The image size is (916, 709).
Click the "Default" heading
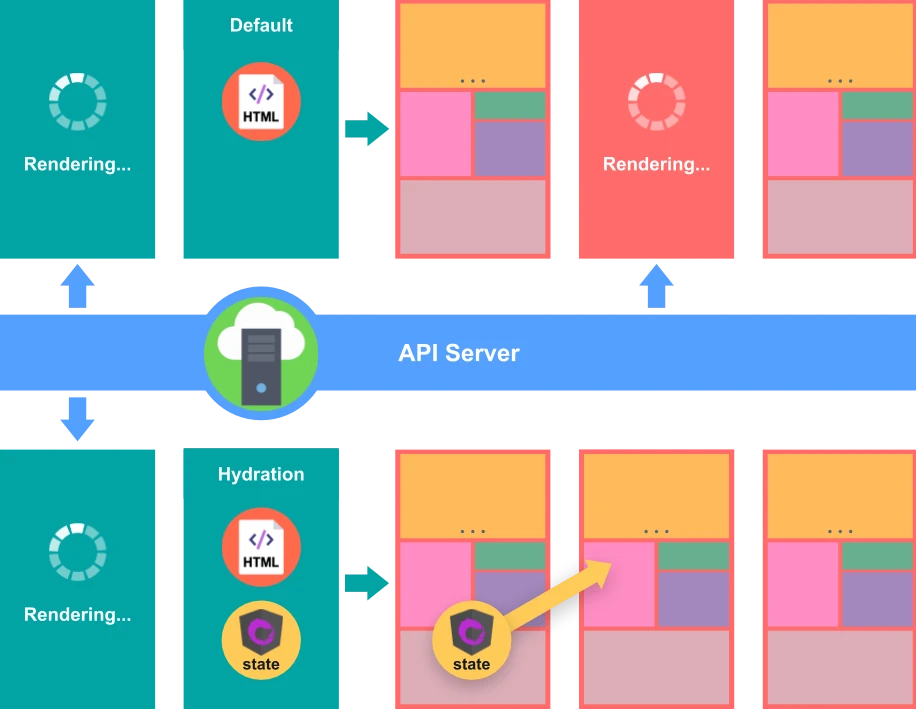coord(261,25)
